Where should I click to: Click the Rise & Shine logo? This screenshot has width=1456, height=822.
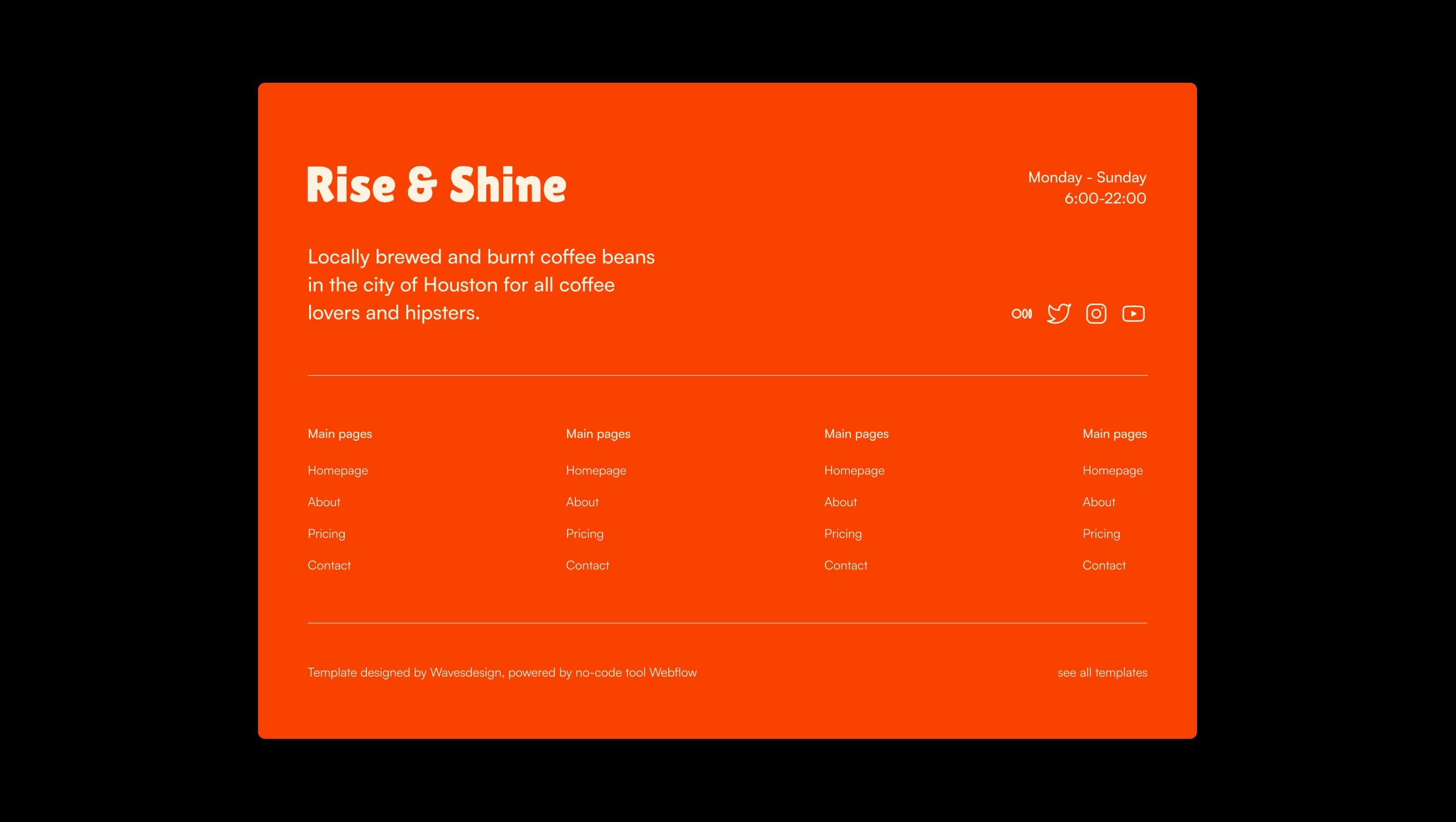tap(436, 184)
